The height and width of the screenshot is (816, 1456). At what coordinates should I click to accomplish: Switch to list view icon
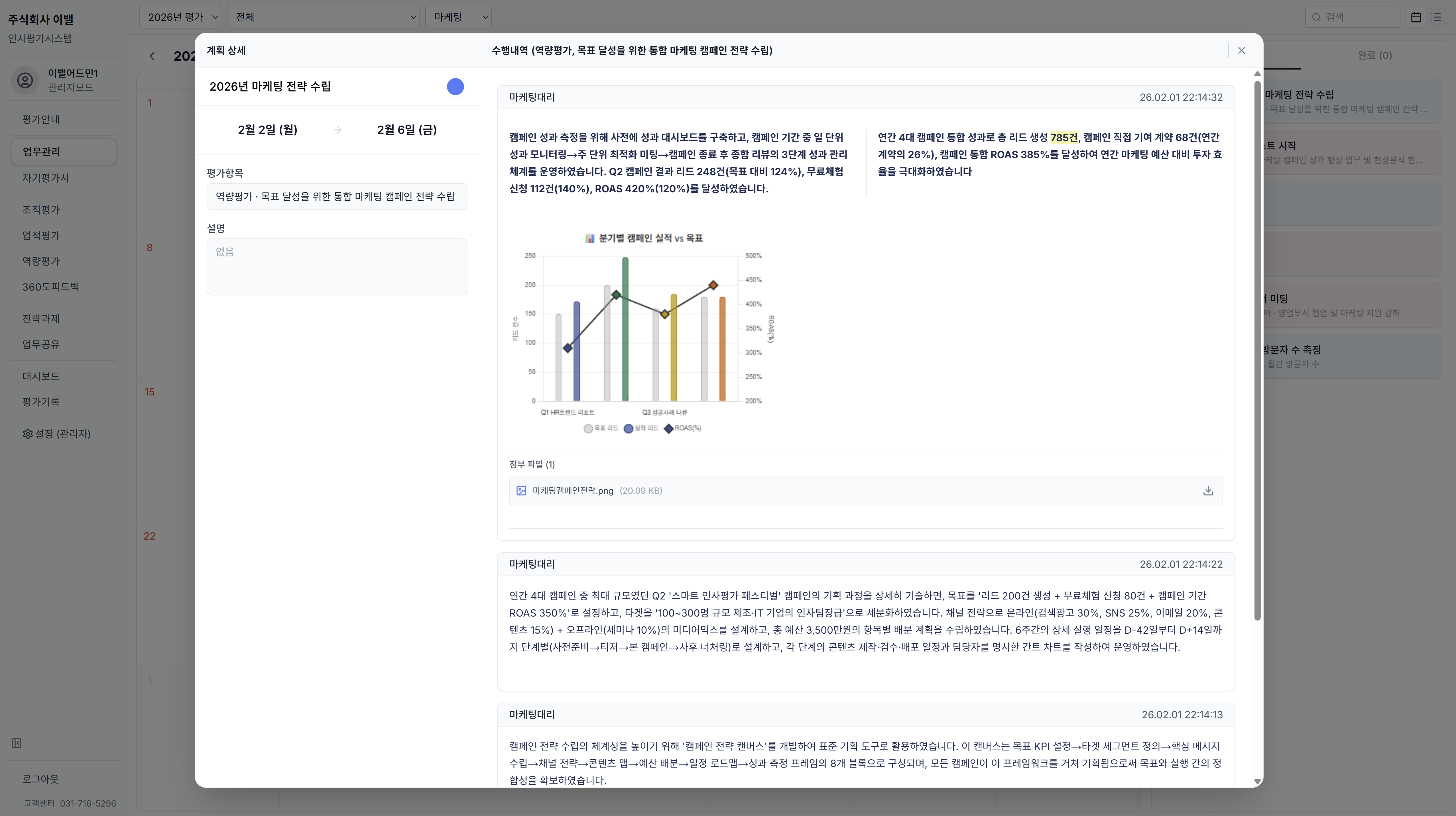(x=1436, y=17)
